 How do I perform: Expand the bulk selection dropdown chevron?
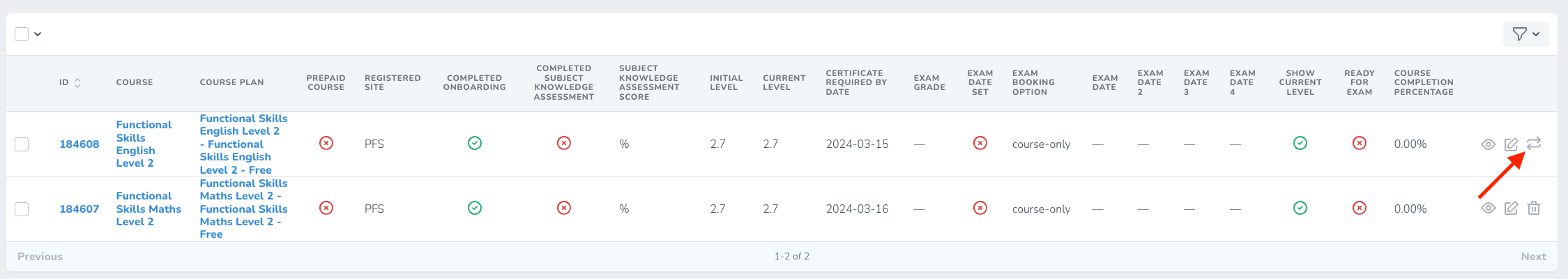[38, 33]
